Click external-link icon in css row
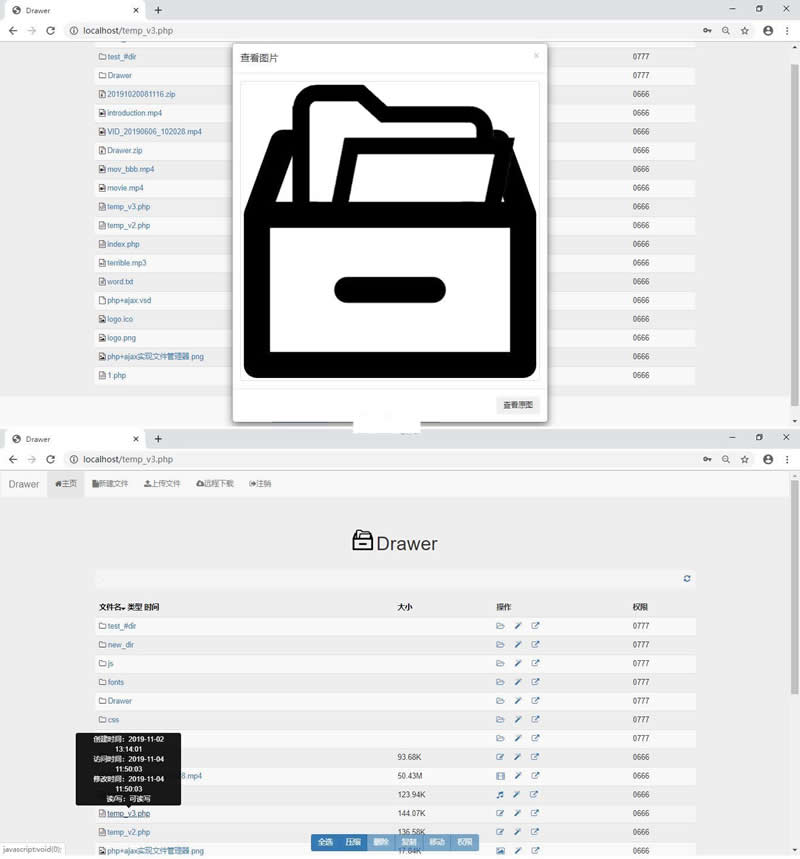800x859 pixels. click(535, 719)
